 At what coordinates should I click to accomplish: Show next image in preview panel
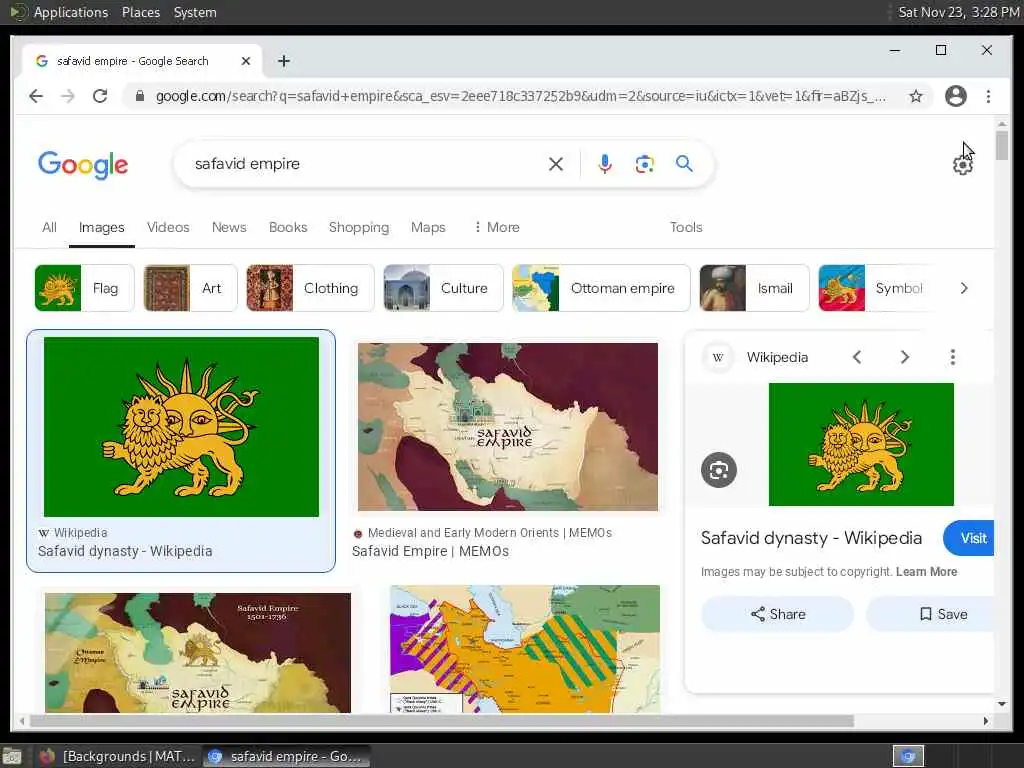(x=904, y=357)
